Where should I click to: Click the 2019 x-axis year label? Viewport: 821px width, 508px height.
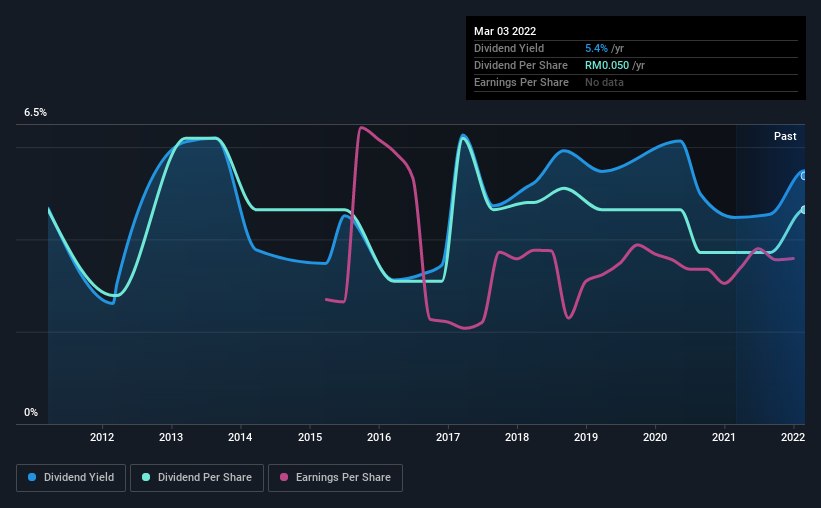(586, 437)
